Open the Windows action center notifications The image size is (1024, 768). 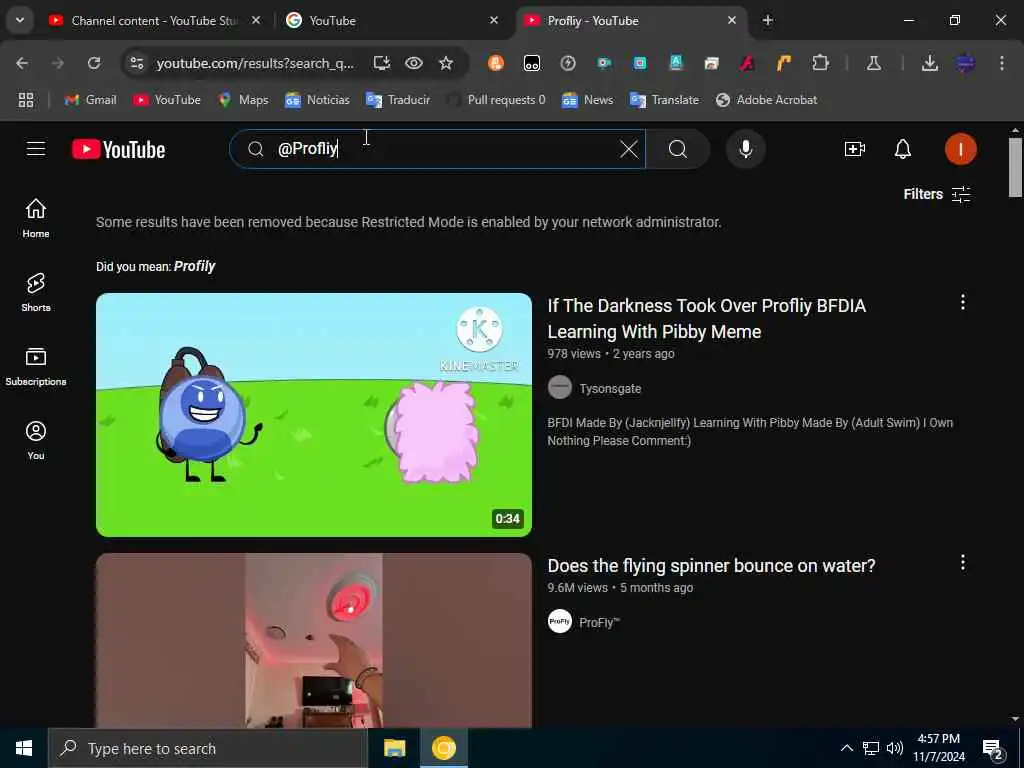993,749
